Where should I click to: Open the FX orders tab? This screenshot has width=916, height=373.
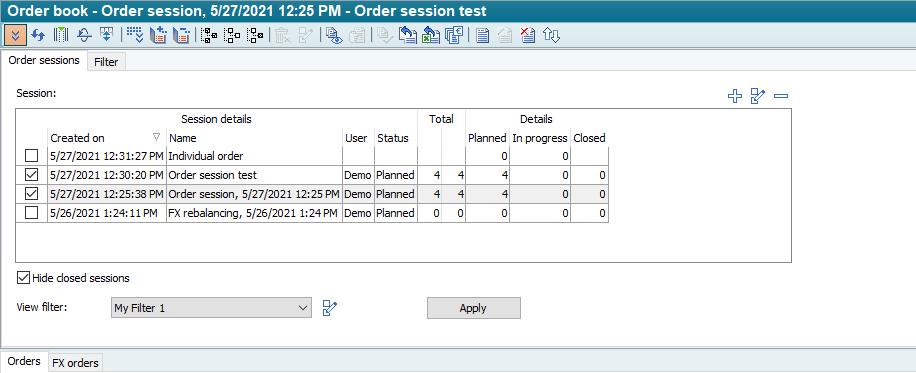point(75,363)
